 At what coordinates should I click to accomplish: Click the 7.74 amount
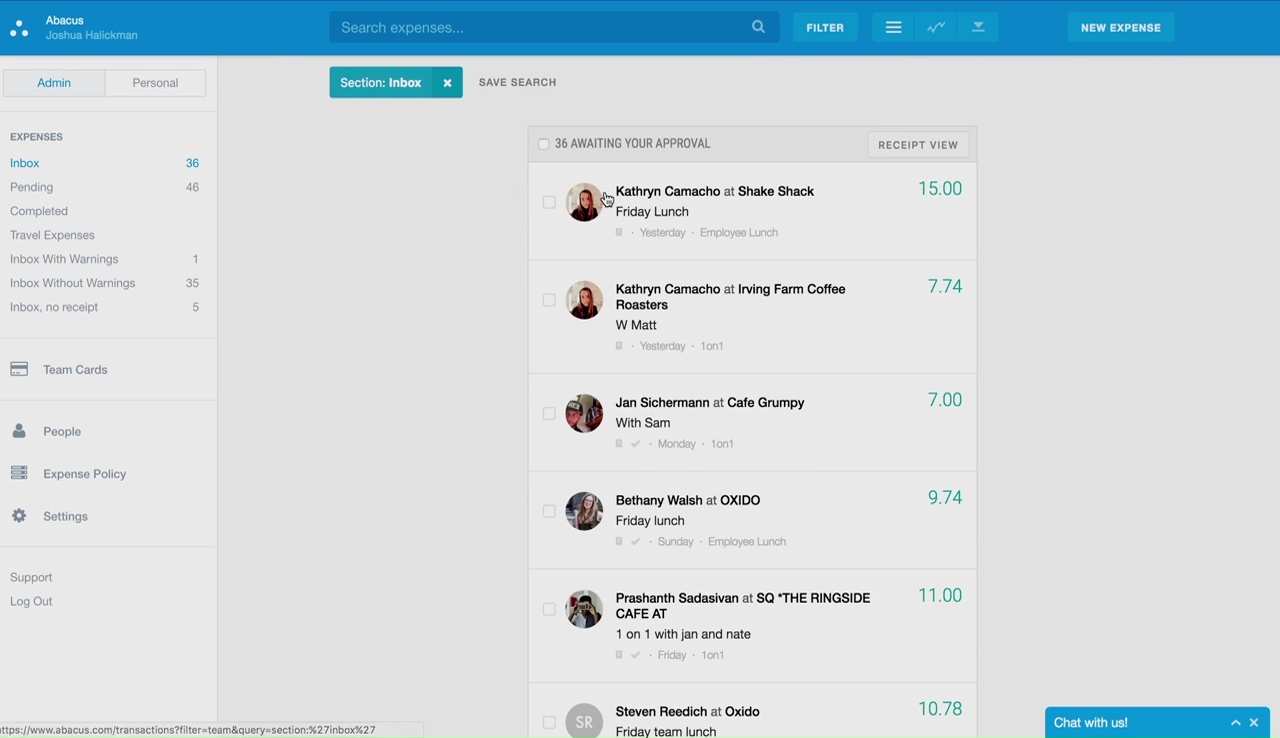(x=945, y=287)
